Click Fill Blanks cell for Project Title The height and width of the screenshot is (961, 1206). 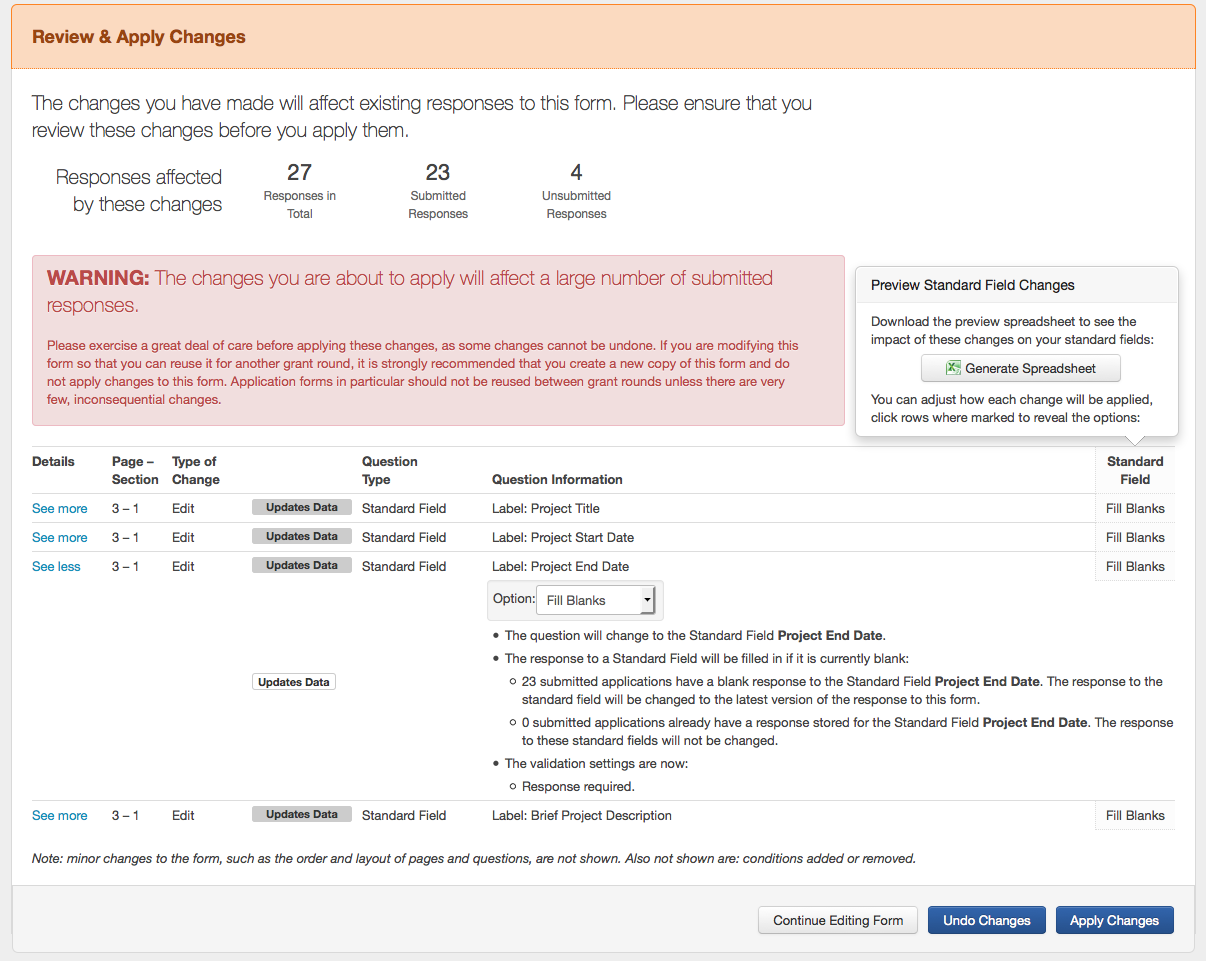tap(1135, 508)
